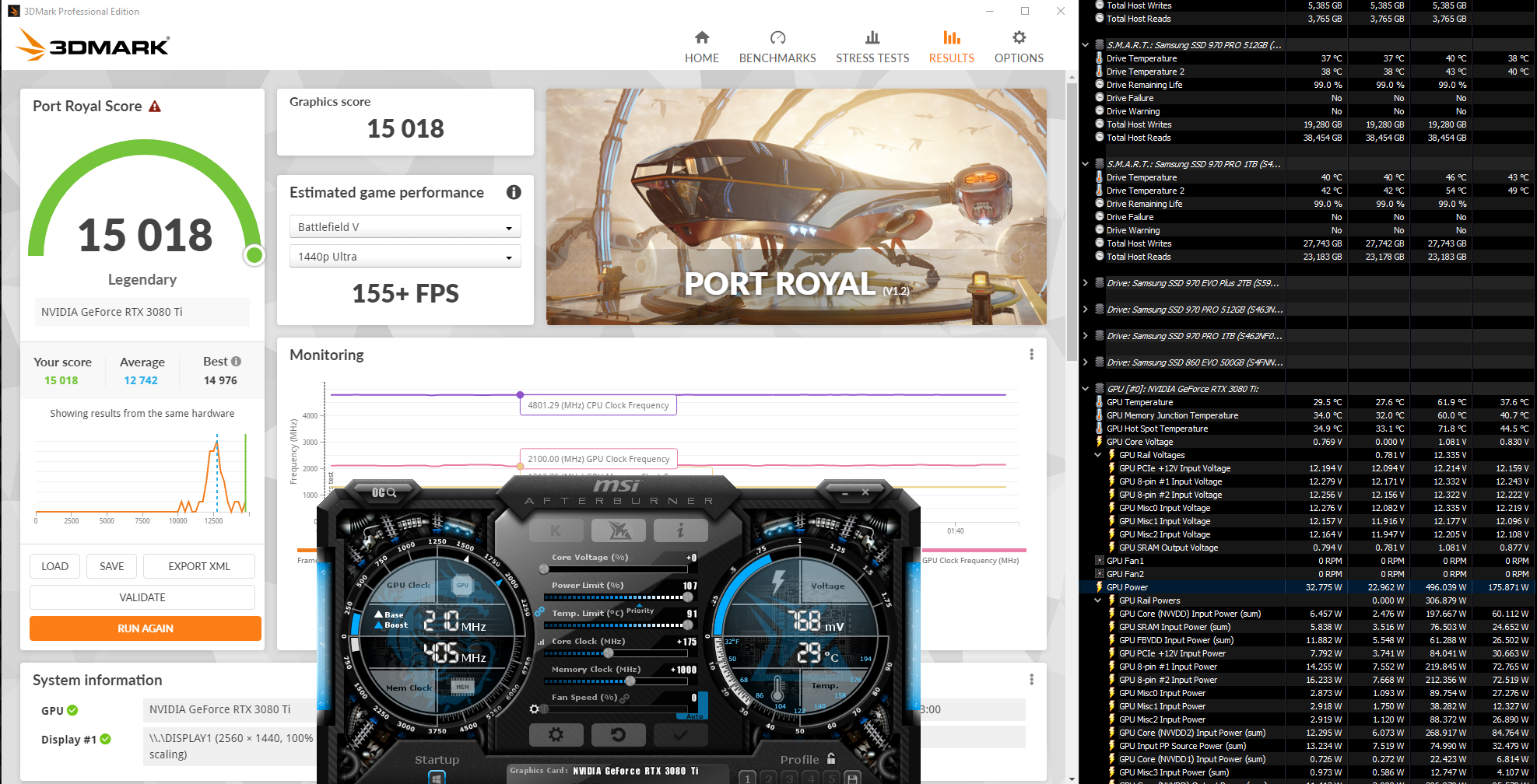This screenshot has height=784, width=1537.
Task: Expand Drive Samsung SSD 970 EVO Plus 2TB
Action: [1086, 283]
